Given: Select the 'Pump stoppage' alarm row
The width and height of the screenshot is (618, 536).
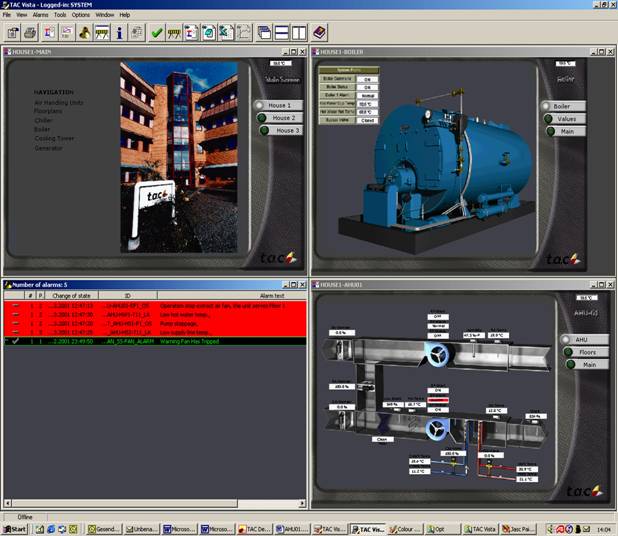Looking at the screenshot, I should [x=155, y=324].
